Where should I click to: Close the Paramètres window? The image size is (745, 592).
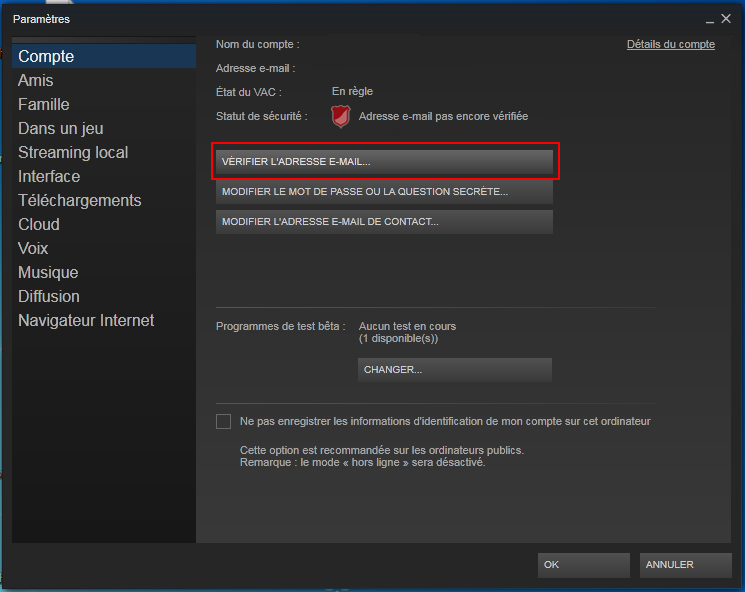click(726, 19)
